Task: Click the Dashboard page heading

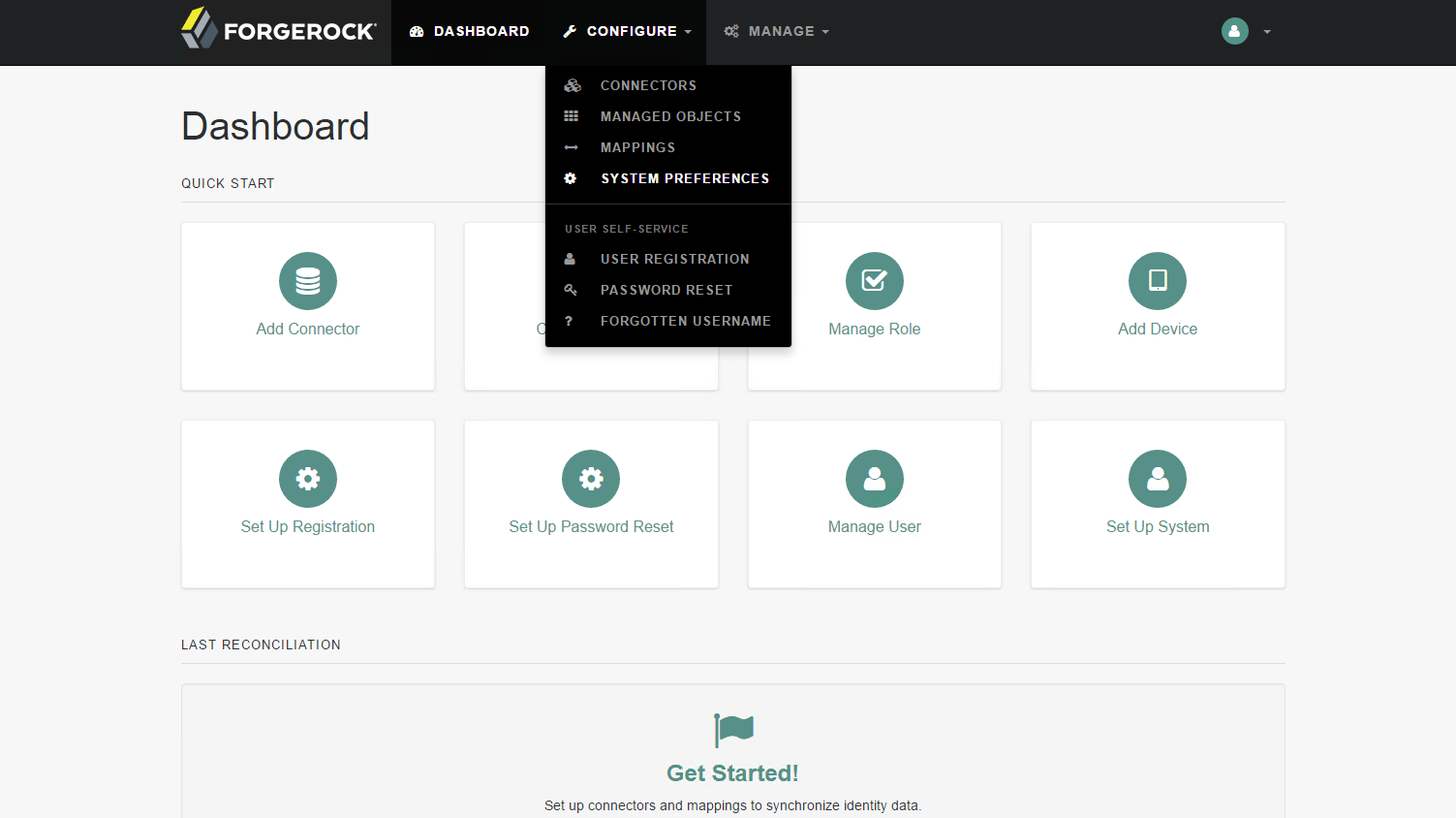Action: (275, 126)
